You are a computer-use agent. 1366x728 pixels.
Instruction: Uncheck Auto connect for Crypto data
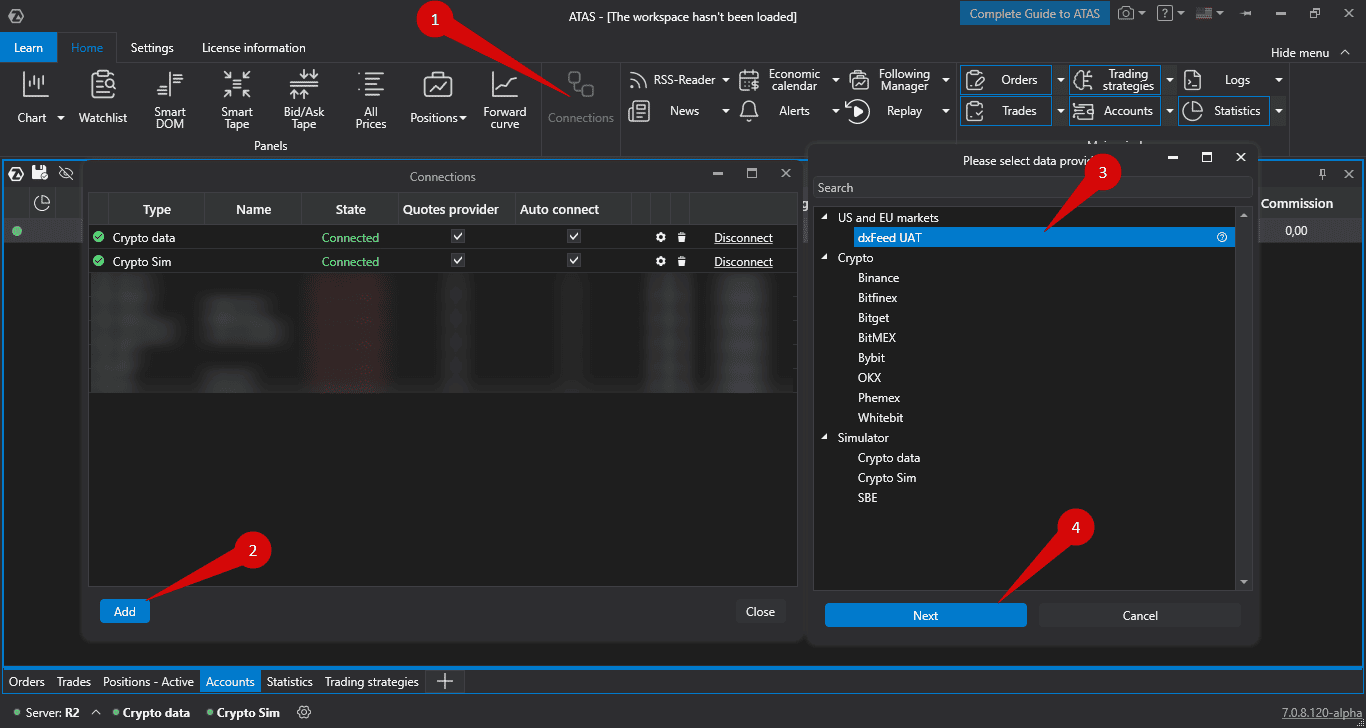click(574, 237)
